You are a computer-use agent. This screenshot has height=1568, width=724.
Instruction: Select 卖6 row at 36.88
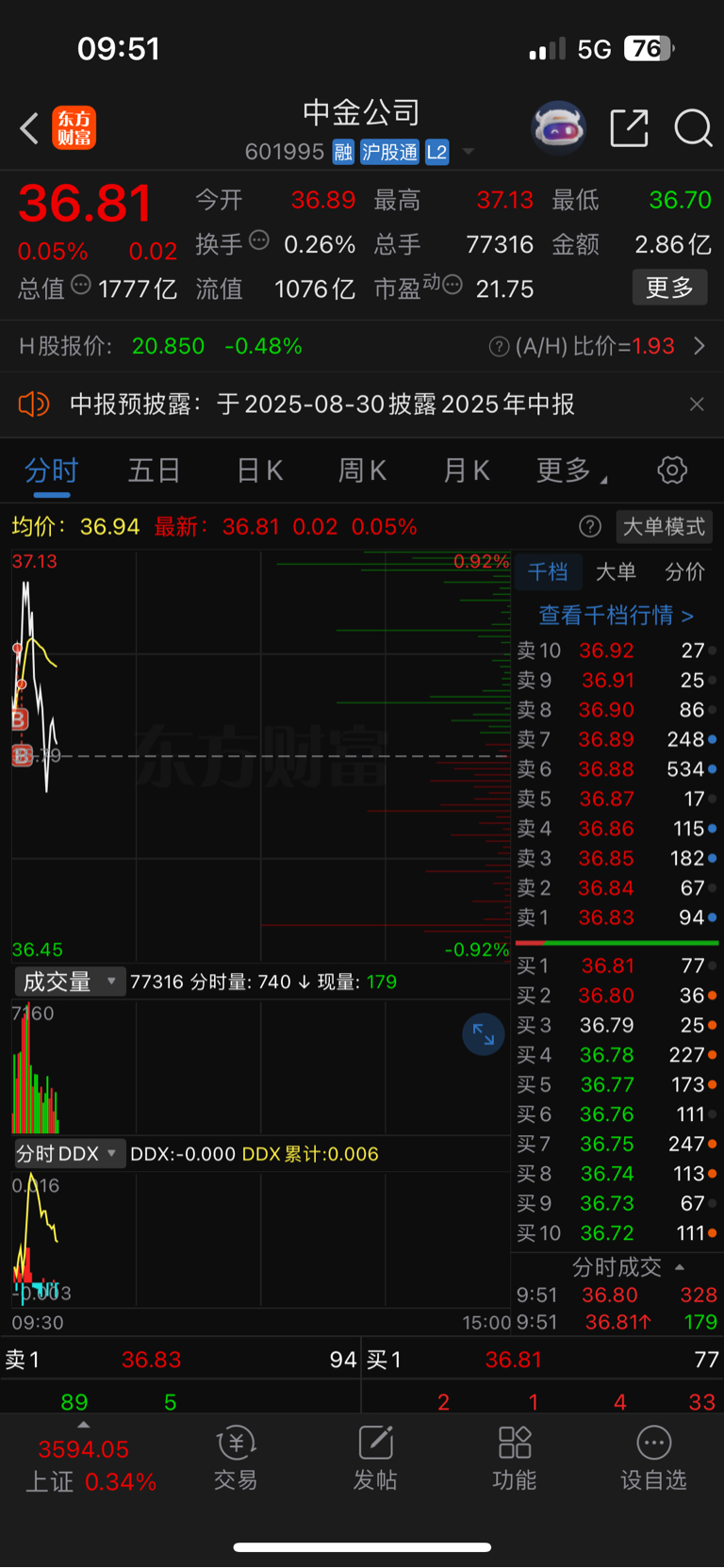617,769
